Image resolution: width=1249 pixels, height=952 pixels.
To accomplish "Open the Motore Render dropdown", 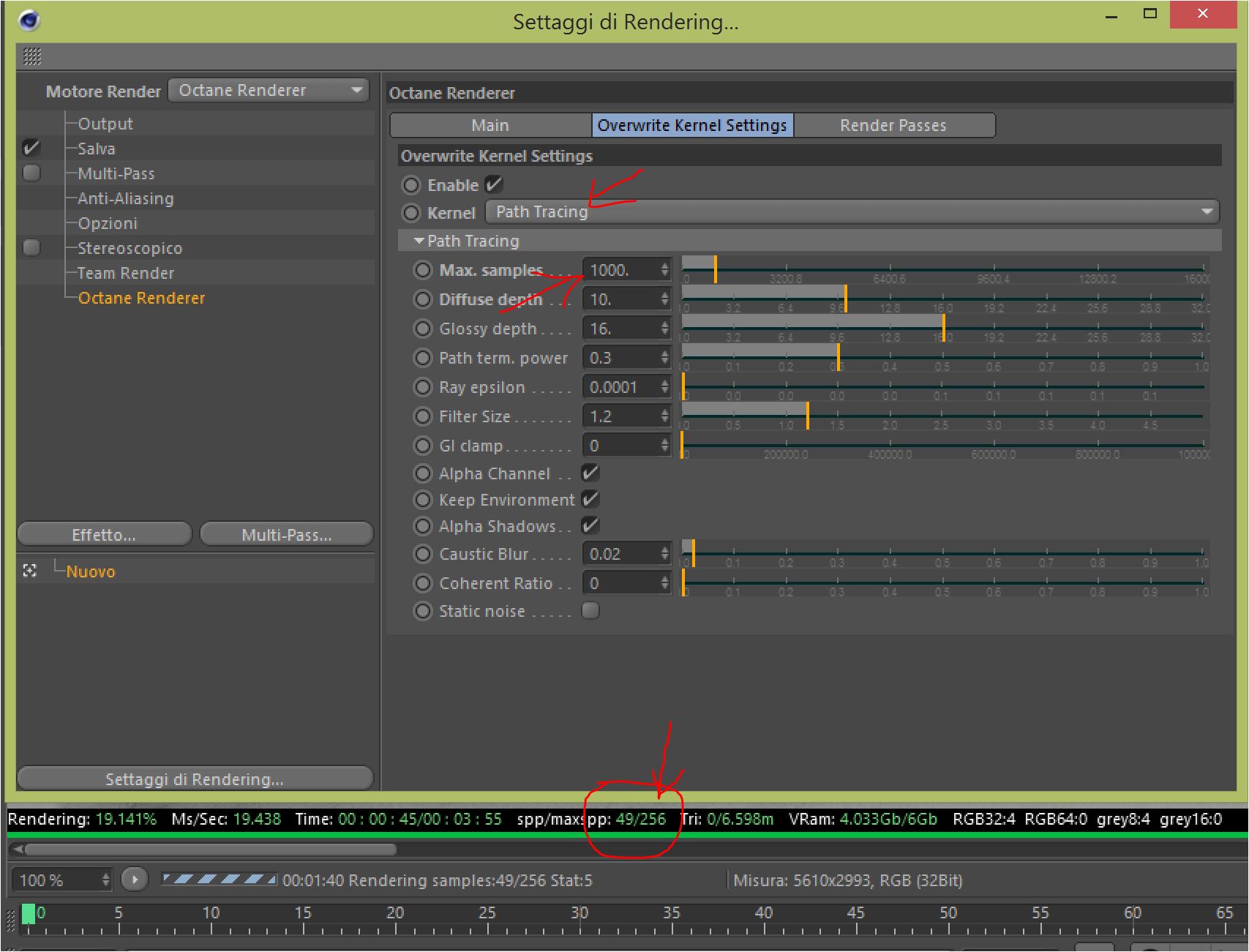I will pos(269,90).
